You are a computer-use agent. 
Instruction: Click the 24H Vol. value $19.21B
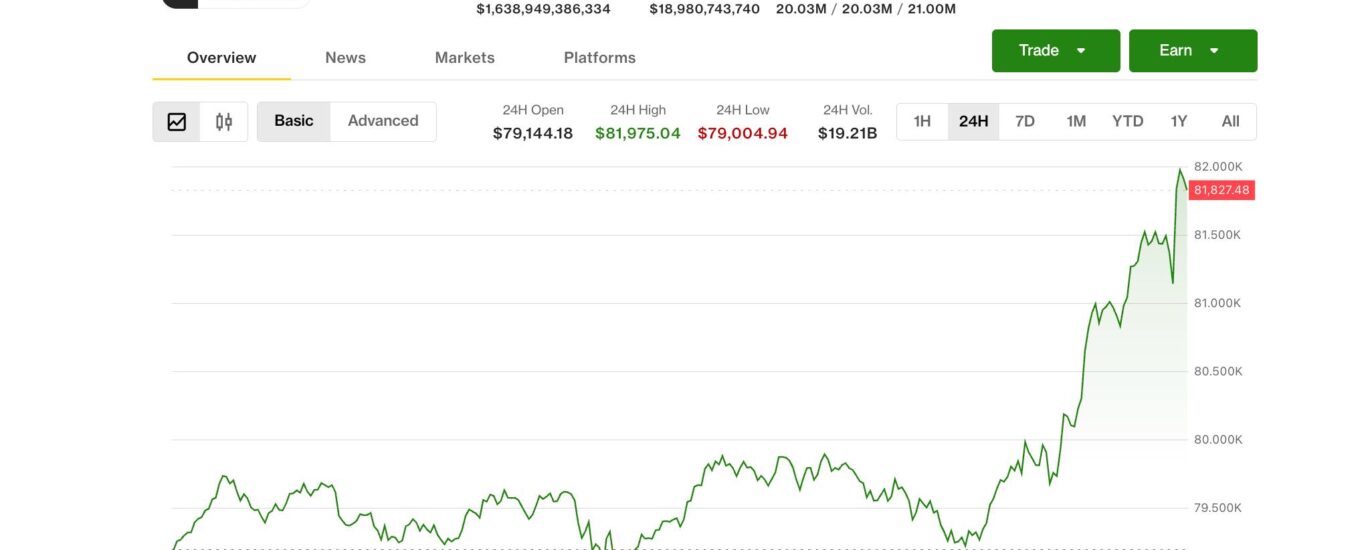click(848, 133)
